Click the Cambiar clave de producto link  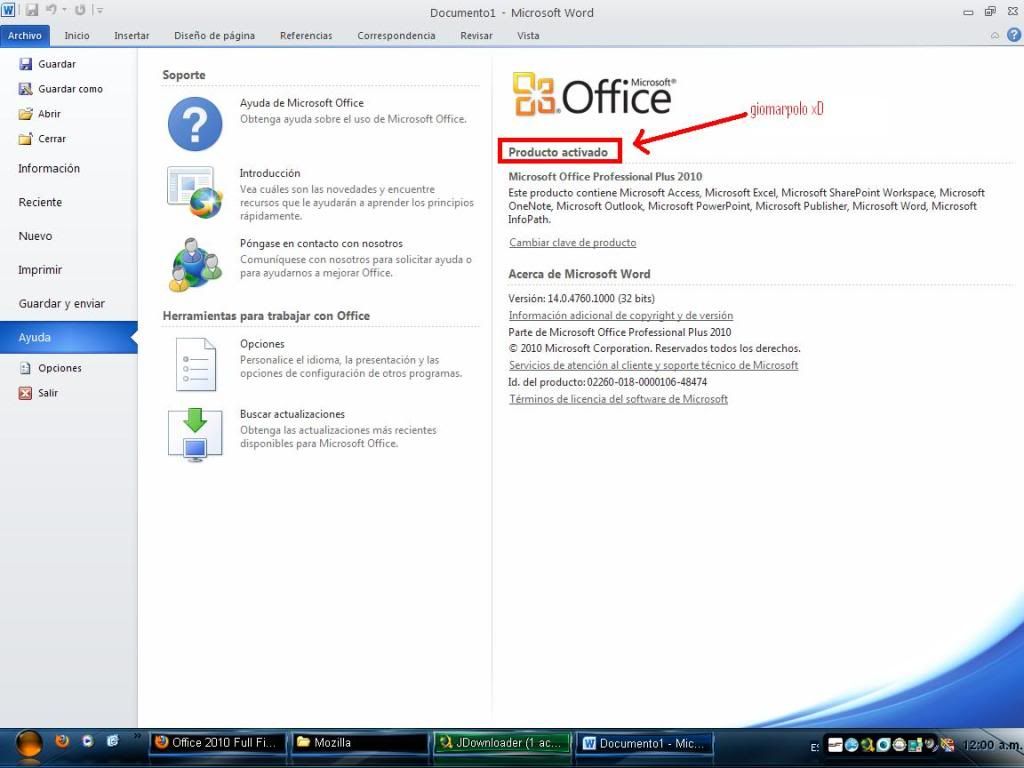click(573, 242)
